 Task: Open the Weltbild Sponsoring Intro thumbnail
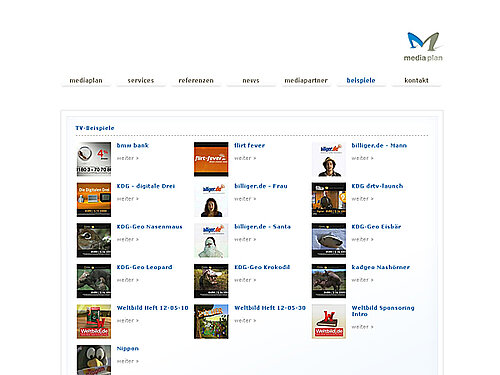click(x=329, y=321)
